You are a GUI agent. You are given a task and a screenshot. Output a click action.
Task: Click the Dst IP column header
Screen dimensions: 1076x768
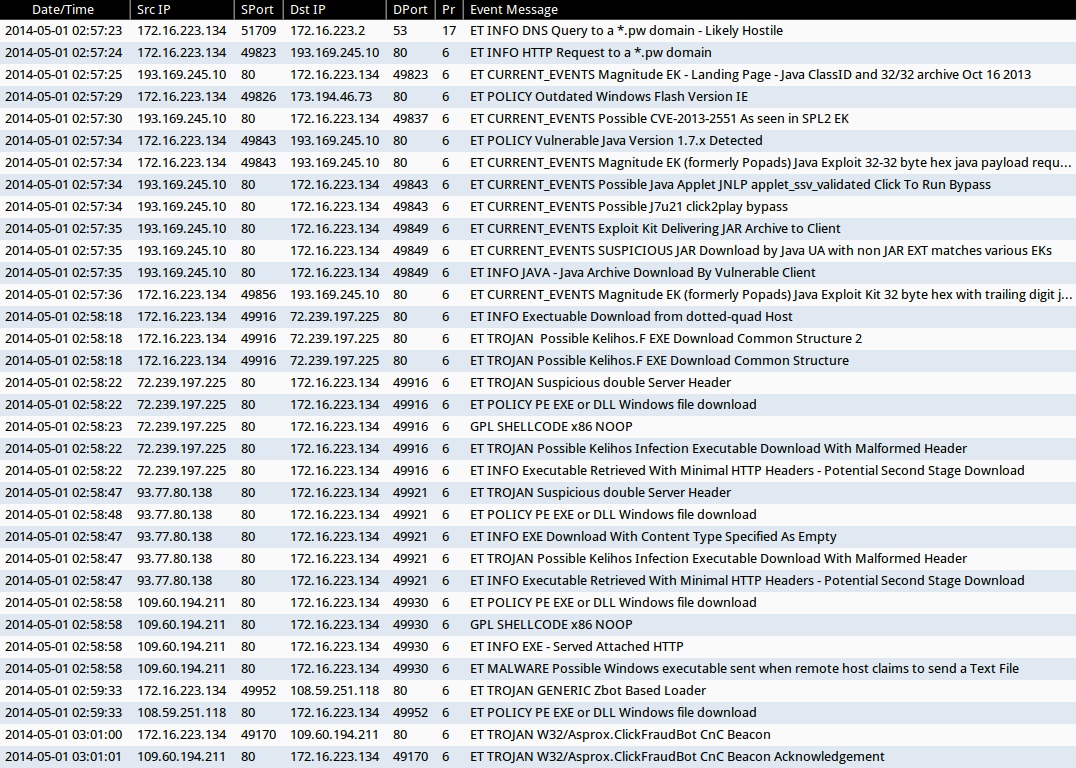[x=308, y=9]
